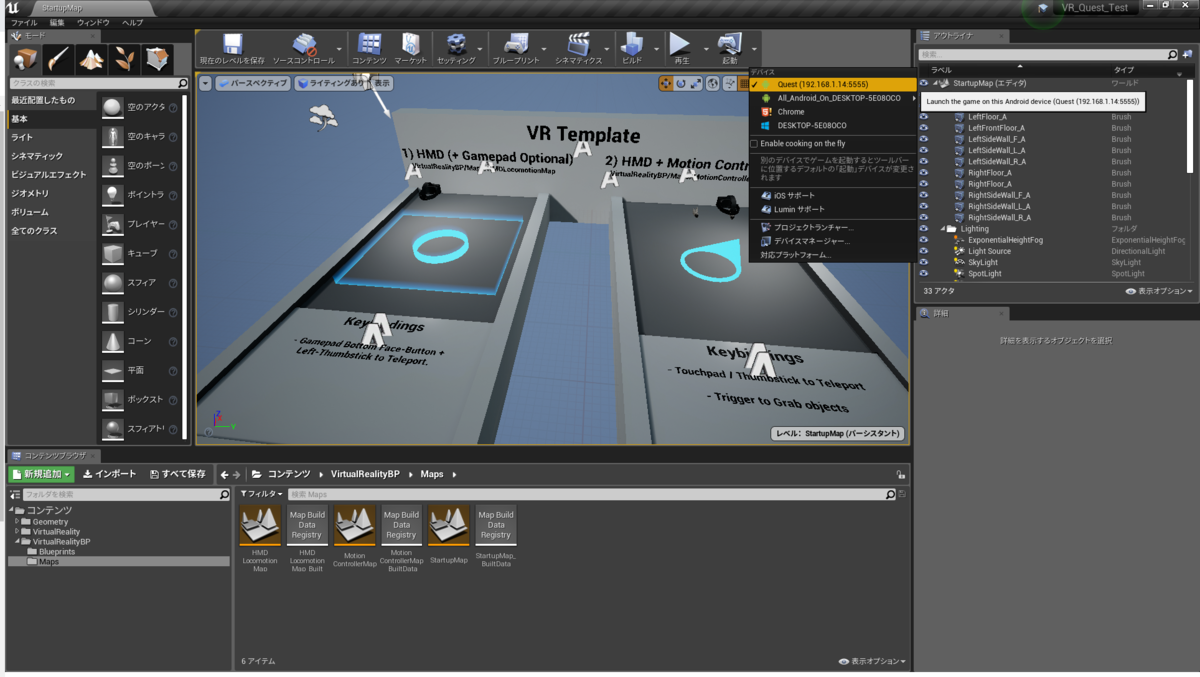
Task: Select the Geometry editing mode icon
Action: (x=157, y=59)
